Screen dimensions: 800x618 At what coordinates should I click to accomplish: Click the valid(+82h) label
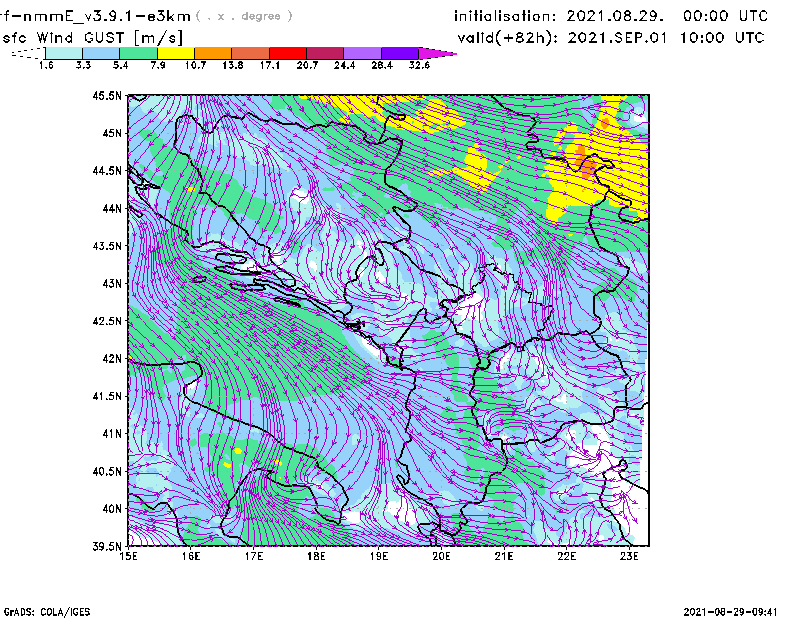(508, 38)
